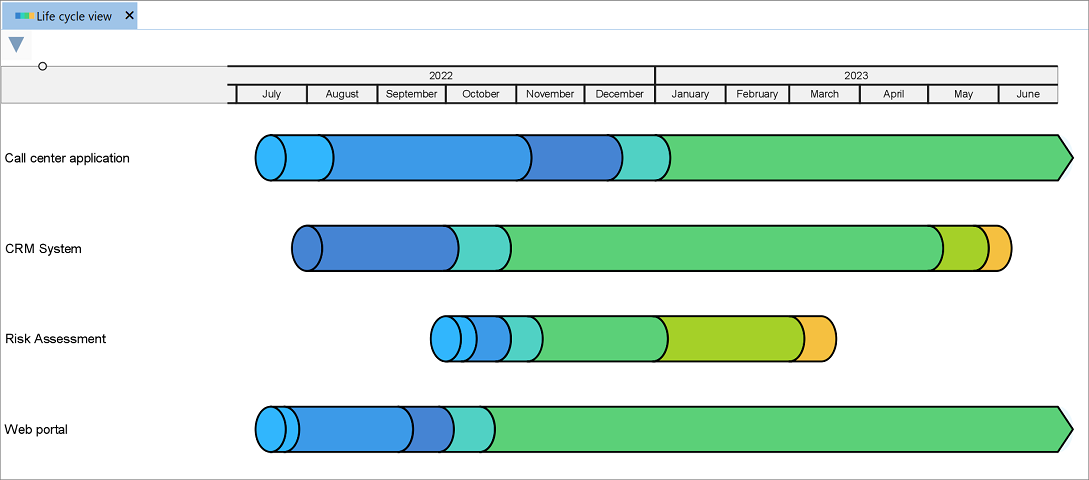Close the Life cycle view tab
The height and width of the screenshot is (480, 1089).
129,16
